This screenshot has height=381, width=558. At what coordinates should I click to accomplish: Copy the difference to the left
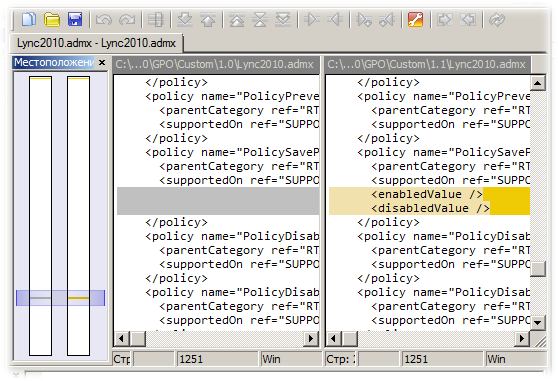[335, 20]
